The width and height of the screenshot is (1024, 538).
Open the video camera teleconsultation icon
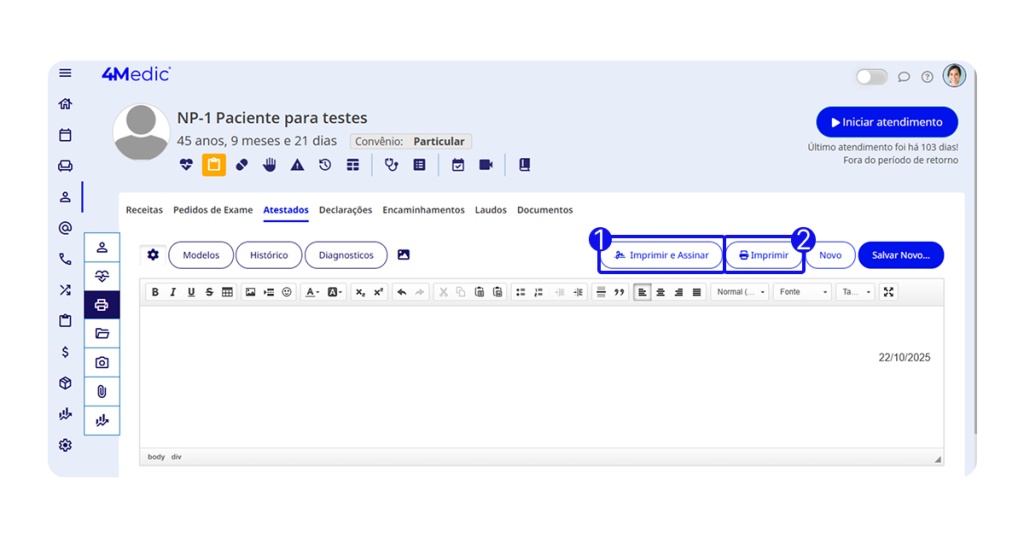click(486, 165)
